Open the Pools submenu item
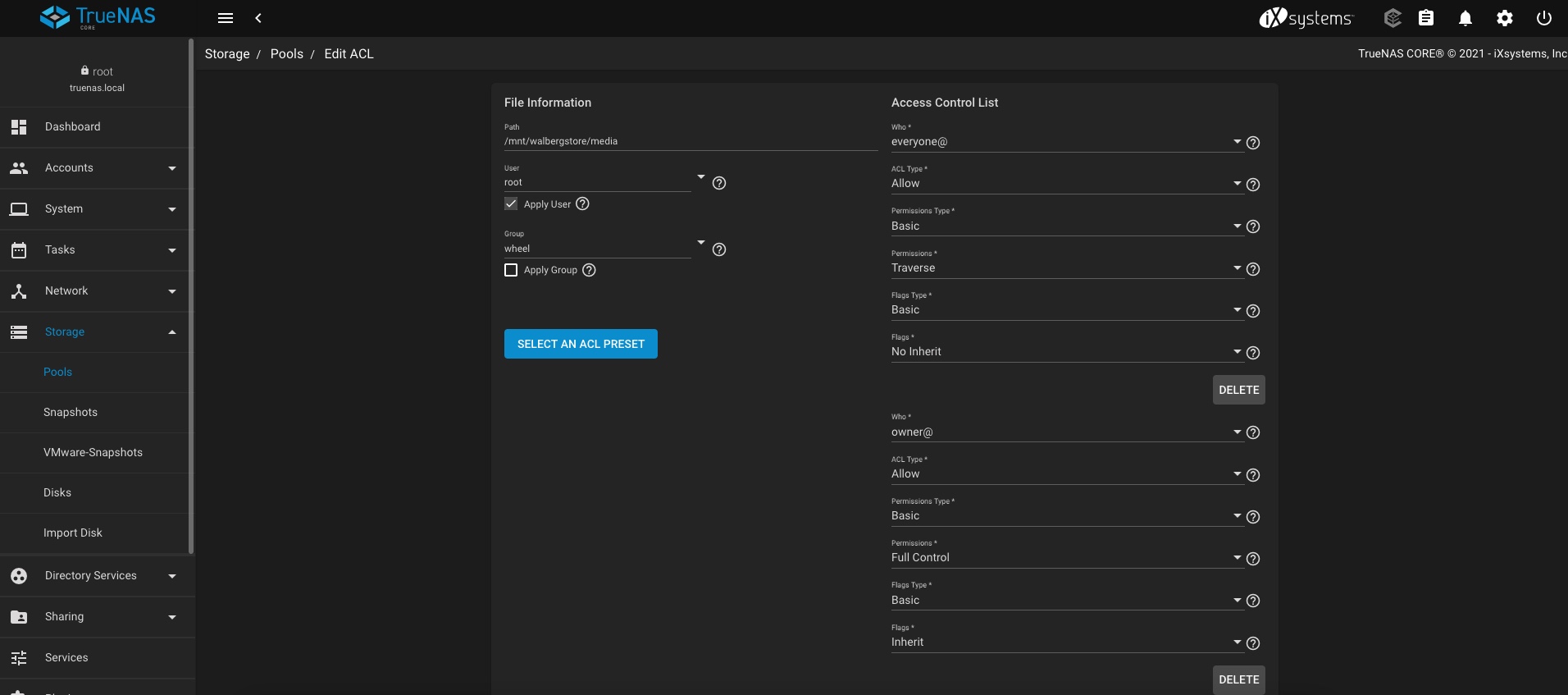This screenshot has height=695, width=1568. point(94,372)
